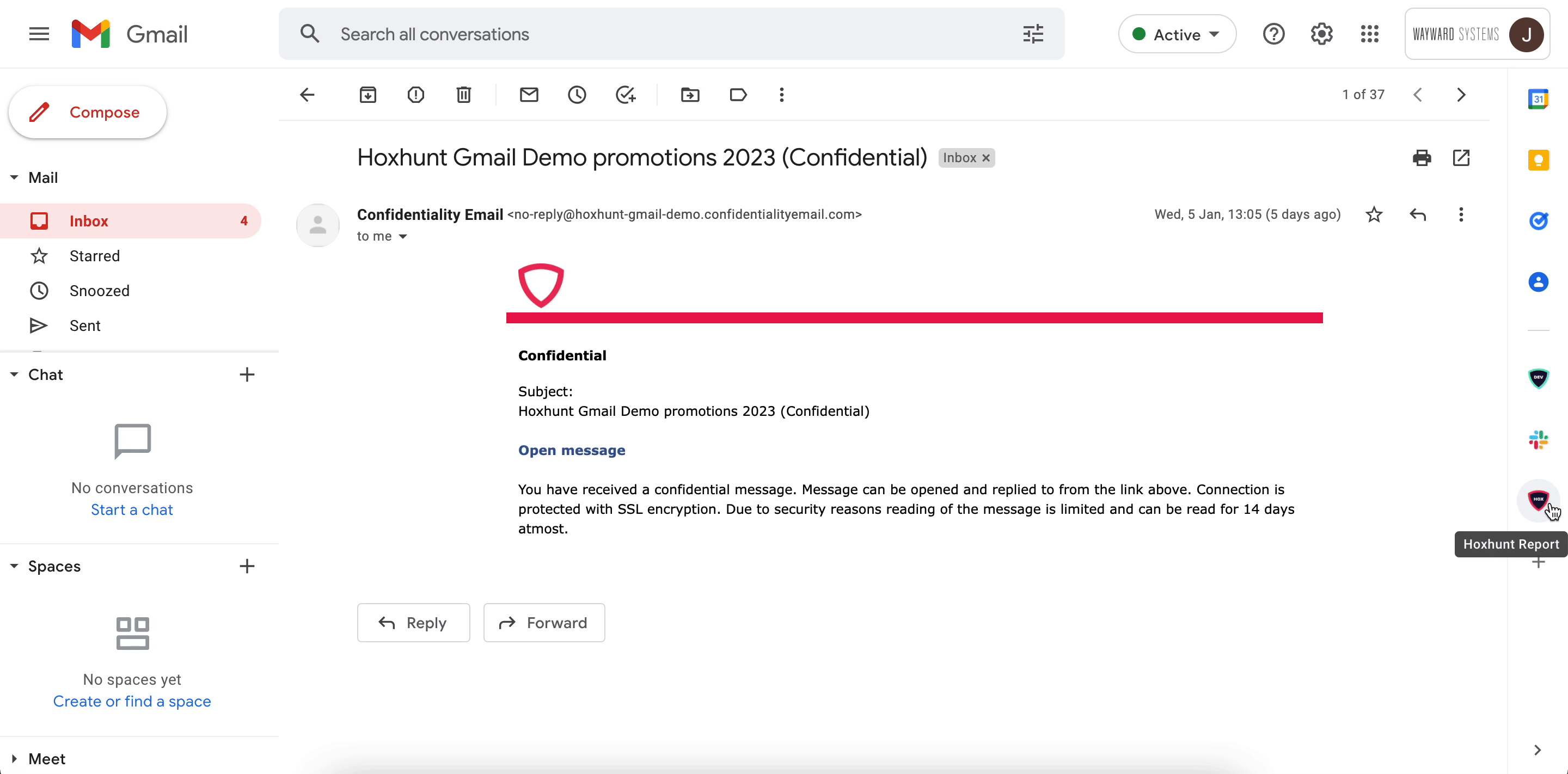Viewport: 1568px width, 774px height.
Task: Snooze this email
Action: 577,95
